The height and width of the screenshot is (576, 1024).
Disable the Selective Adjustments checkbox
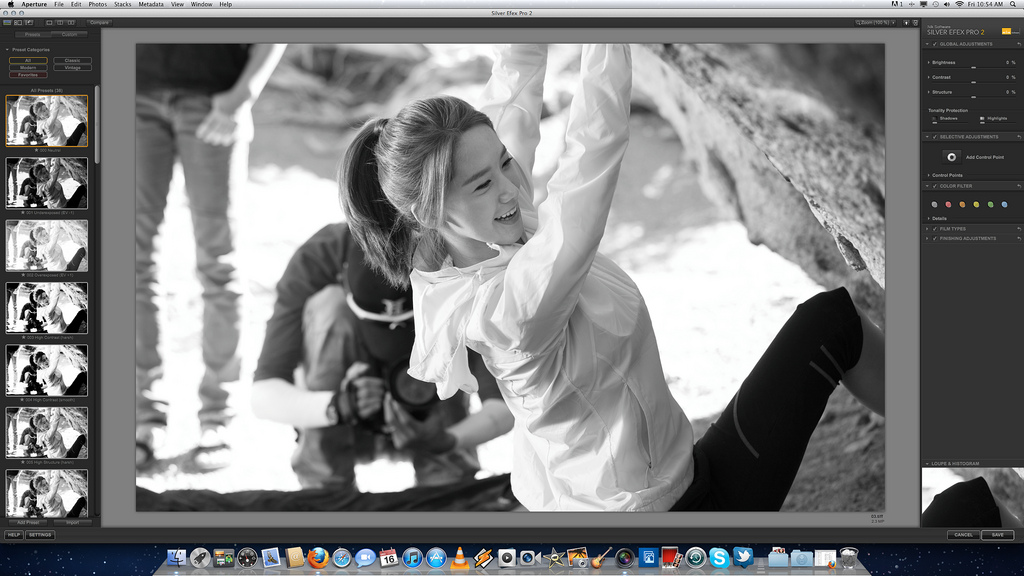point(934,137)
